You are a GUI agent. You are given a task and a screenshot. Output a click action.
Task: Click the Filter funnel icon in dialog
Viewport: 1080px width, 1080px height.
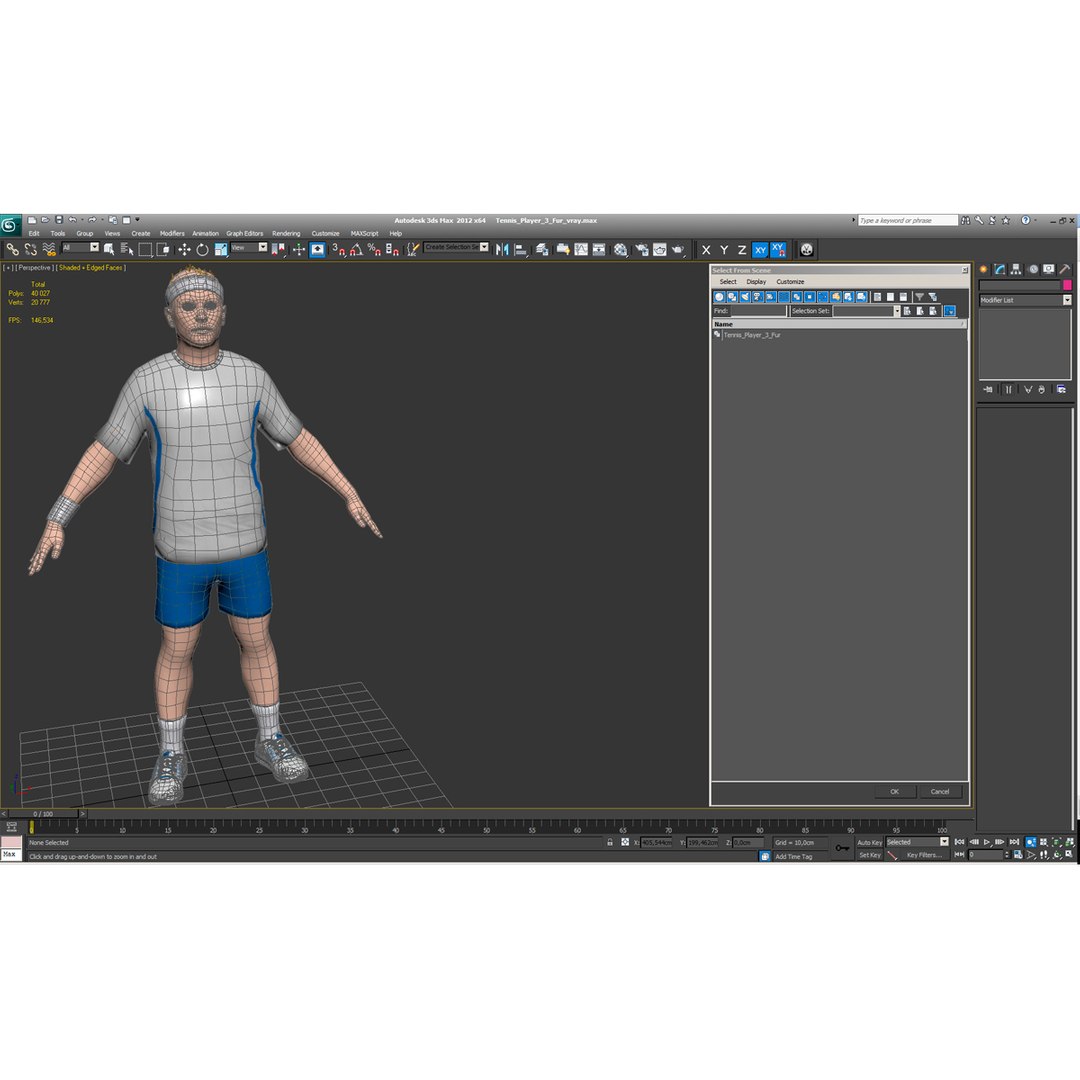click(x=919, y=297)
